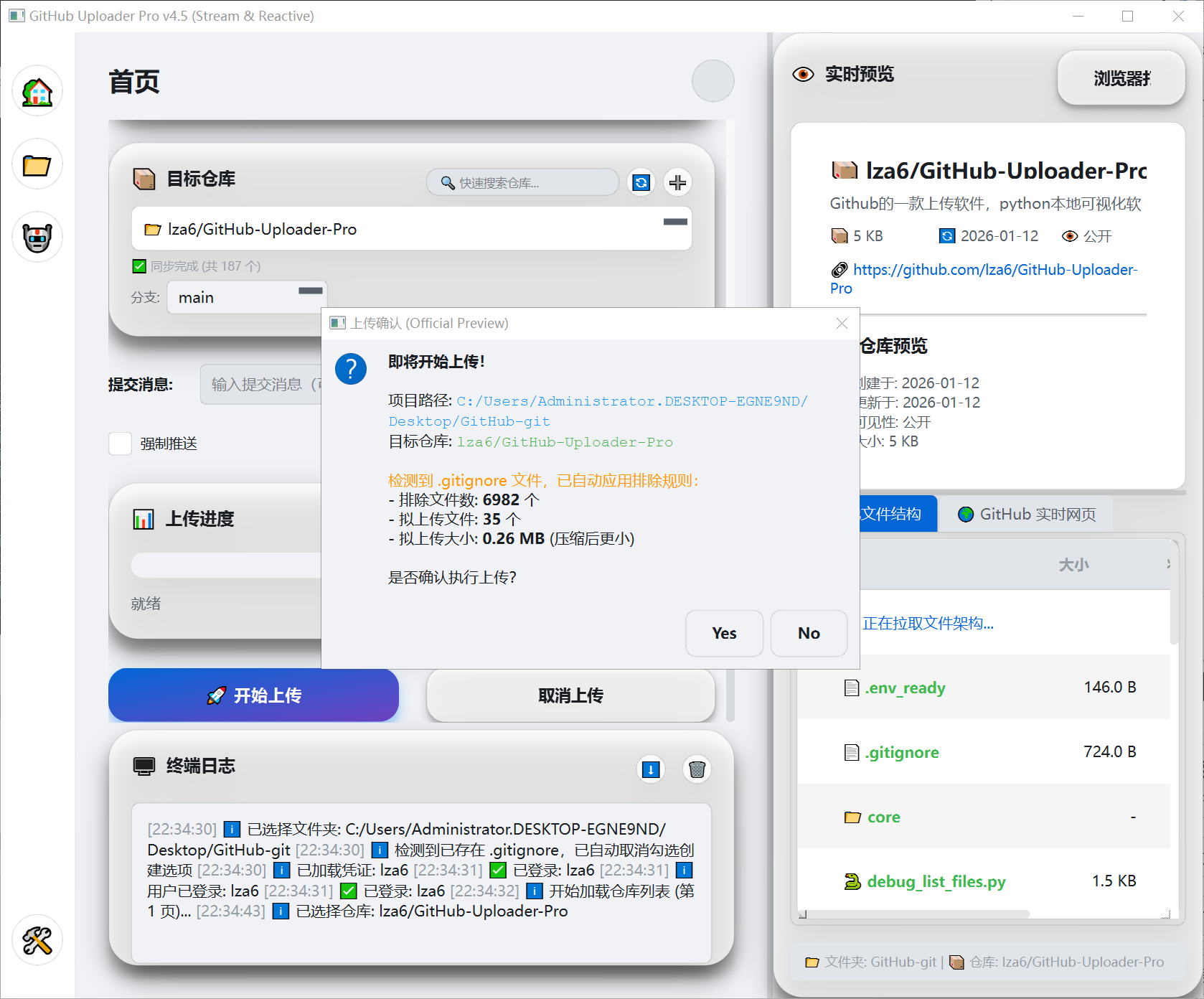This screenshot has height=999, width=1204.
Task: Click the project path in upload dialog
Action: point(598,411)
